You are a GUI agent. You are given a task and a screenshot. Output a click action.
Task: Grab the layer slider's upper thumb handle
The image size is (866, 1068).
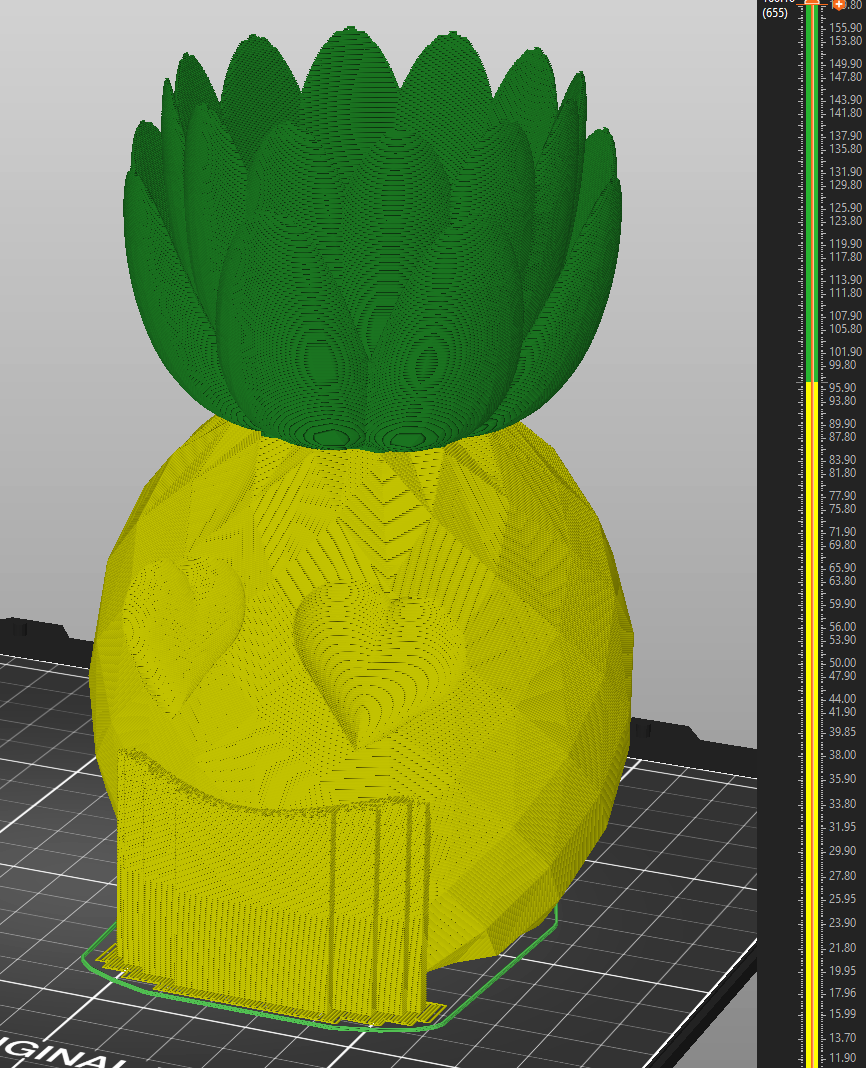click(x=811, y=2)
